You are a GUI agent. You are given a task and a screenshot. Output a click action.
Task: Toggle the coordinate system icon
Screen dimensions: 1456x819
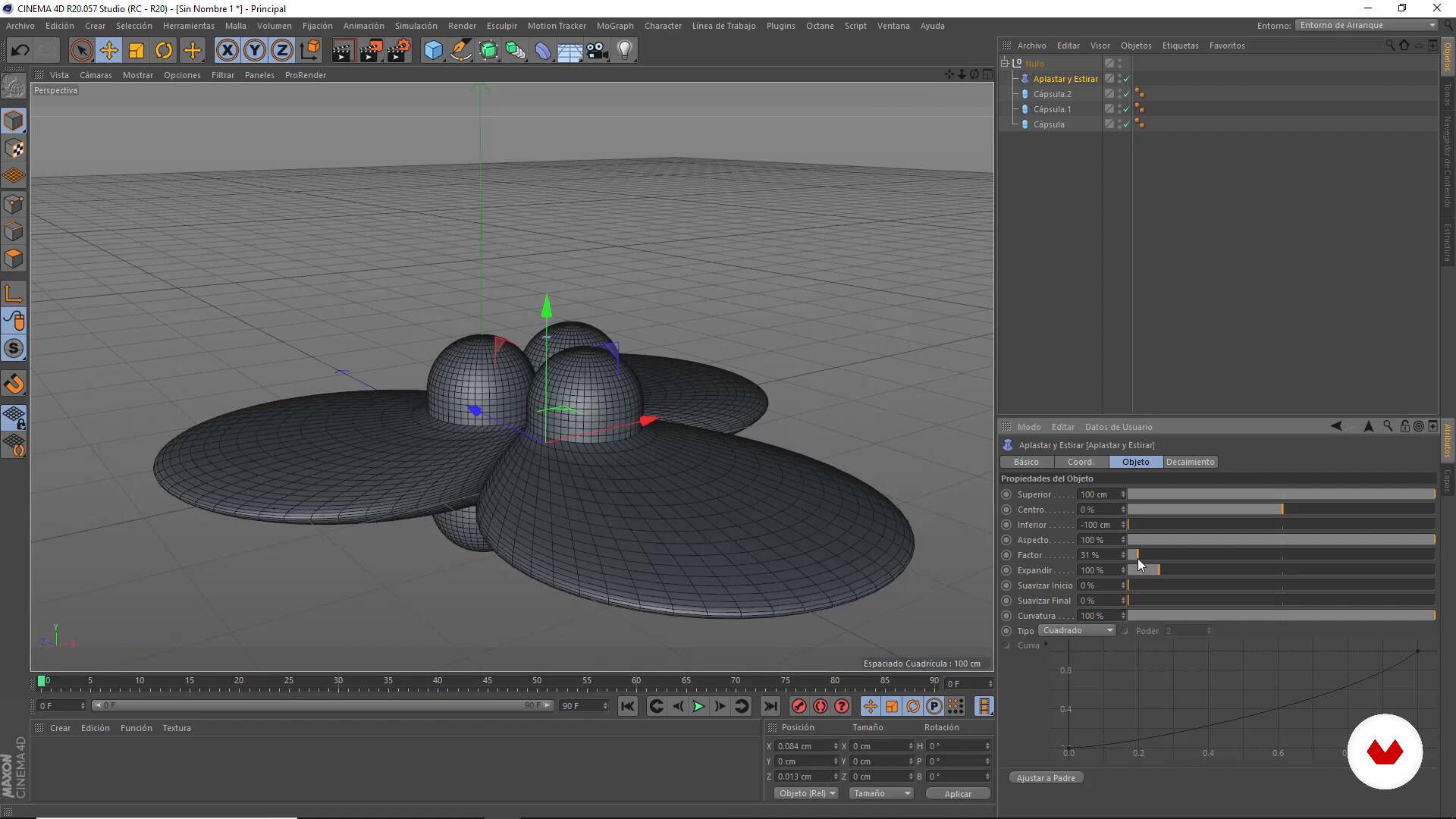309,51
